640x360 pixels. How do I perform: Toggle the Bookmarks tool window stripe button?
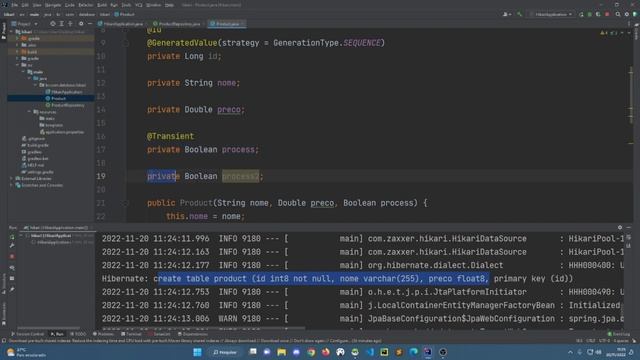(4, 313)
